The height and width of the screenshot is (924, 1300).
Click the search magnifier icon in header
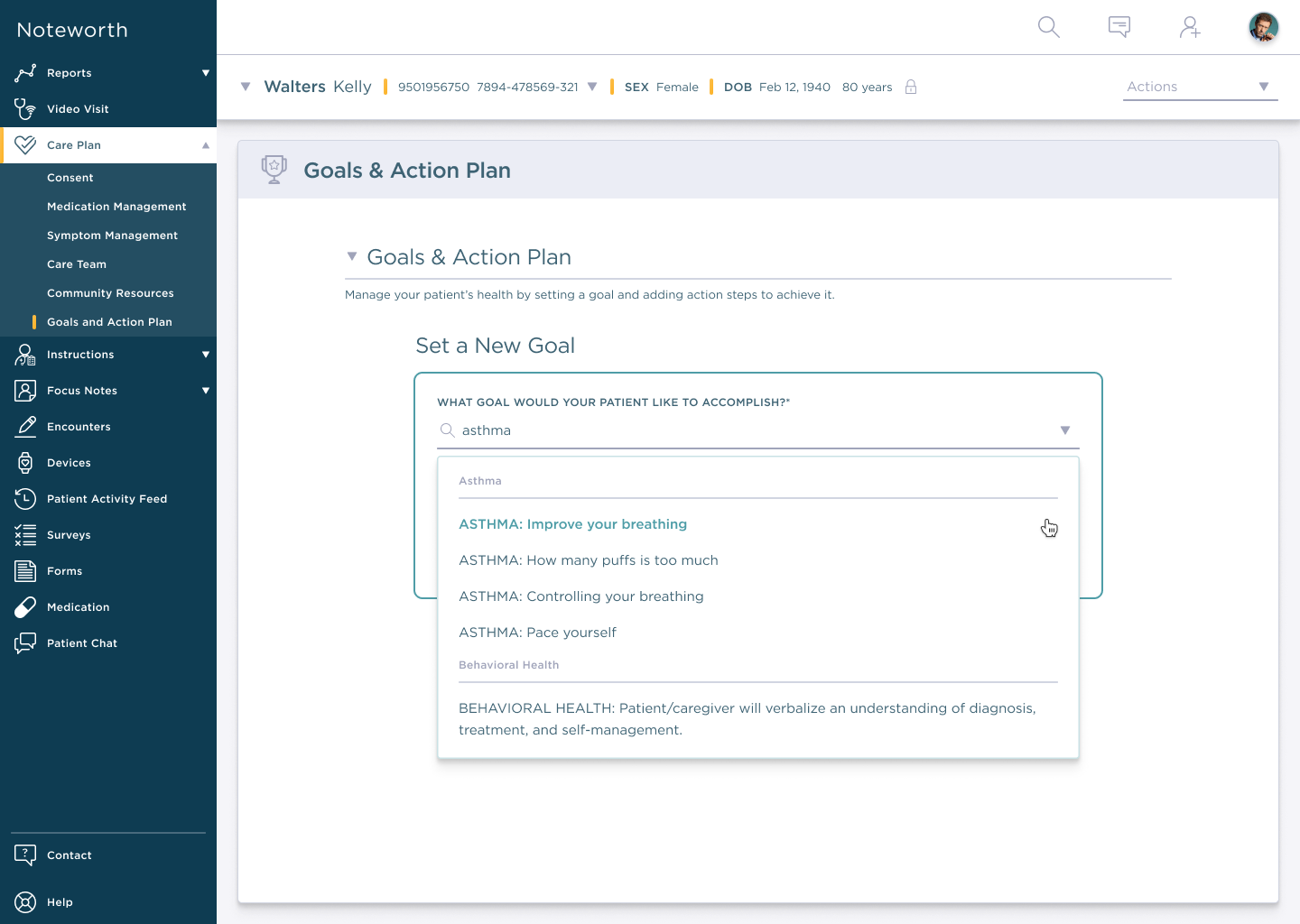(1048, 27)
